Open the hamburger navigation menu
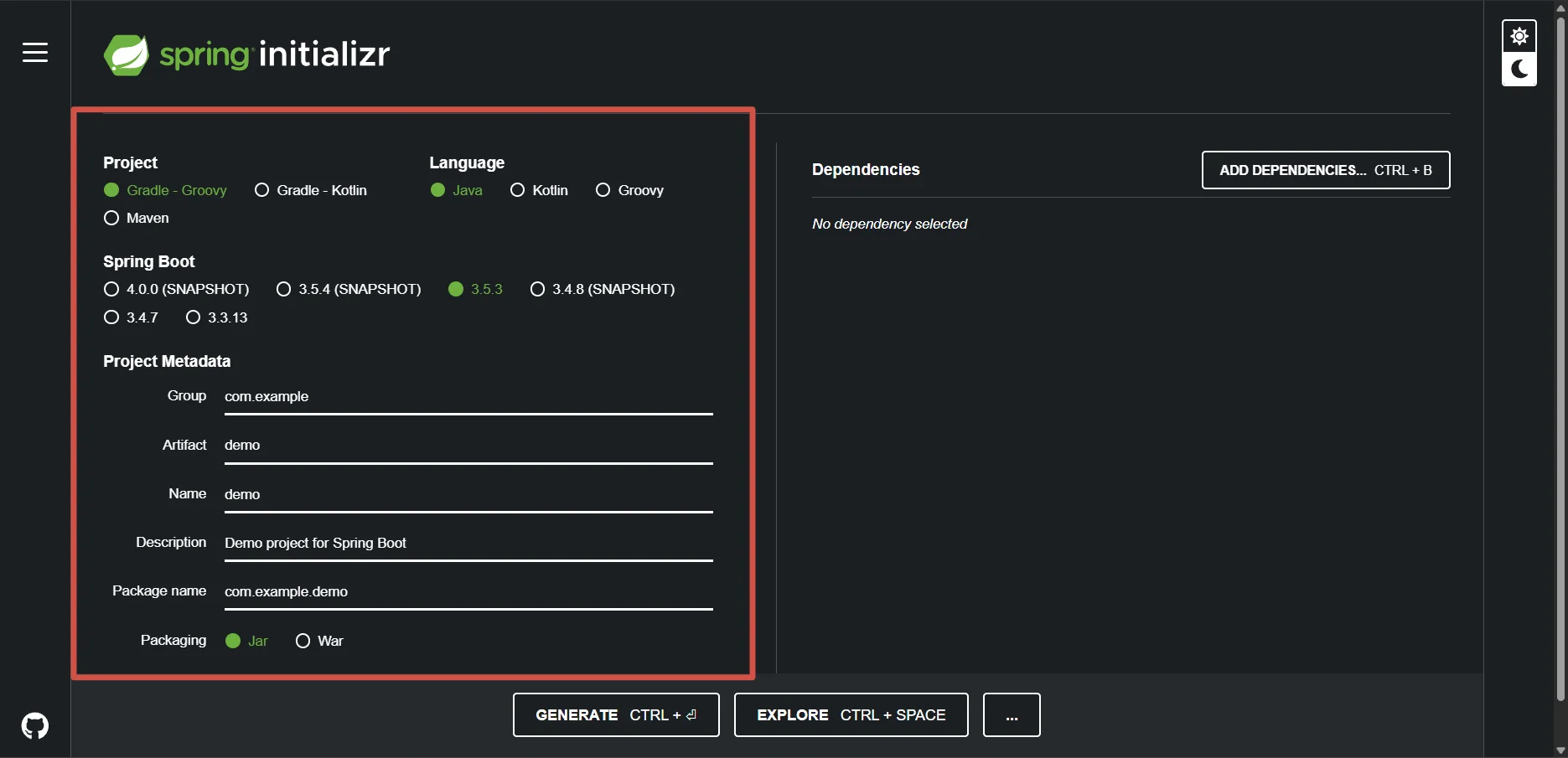The height and width of the screenshot is (758, 1568). click(35, 53)
